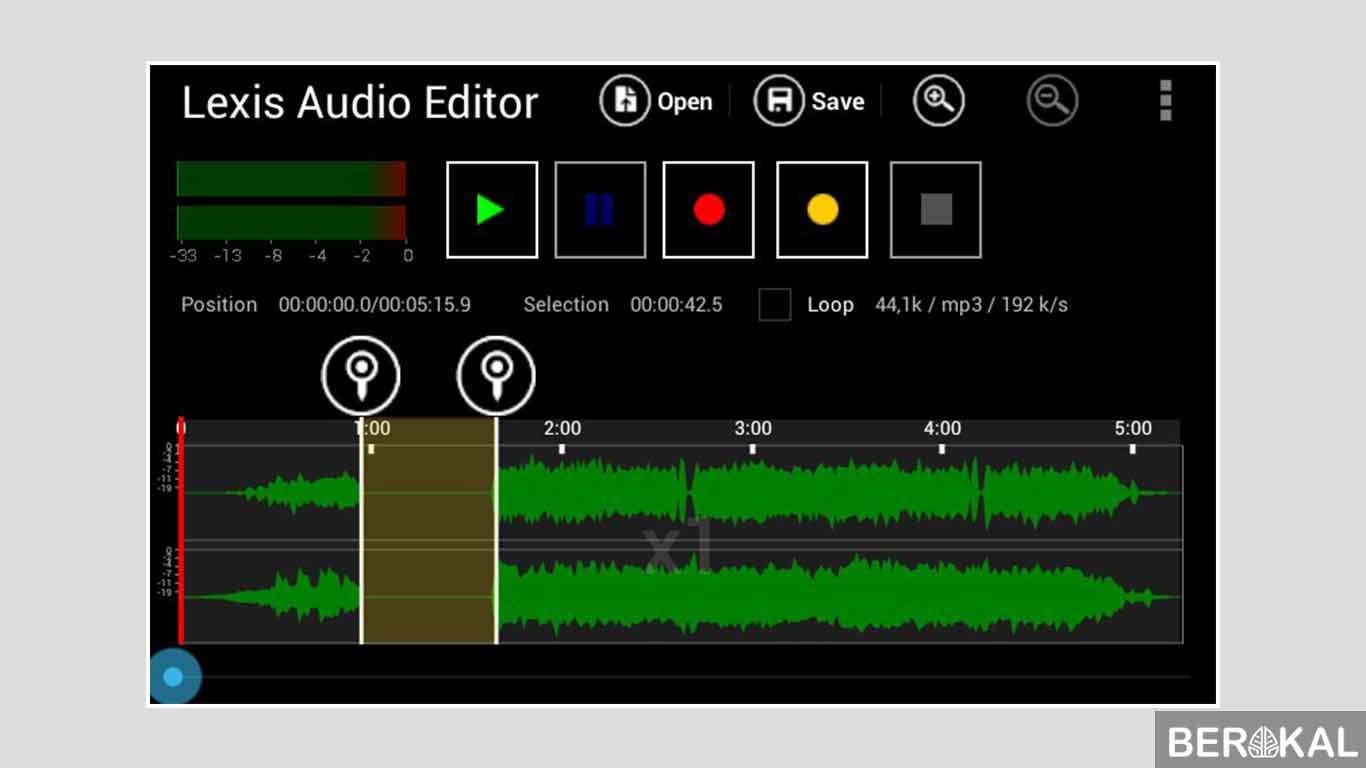Start recording with red record button
Image resolution: width=1366 pixels, height=768 pixels.
[x=708, y=210]
